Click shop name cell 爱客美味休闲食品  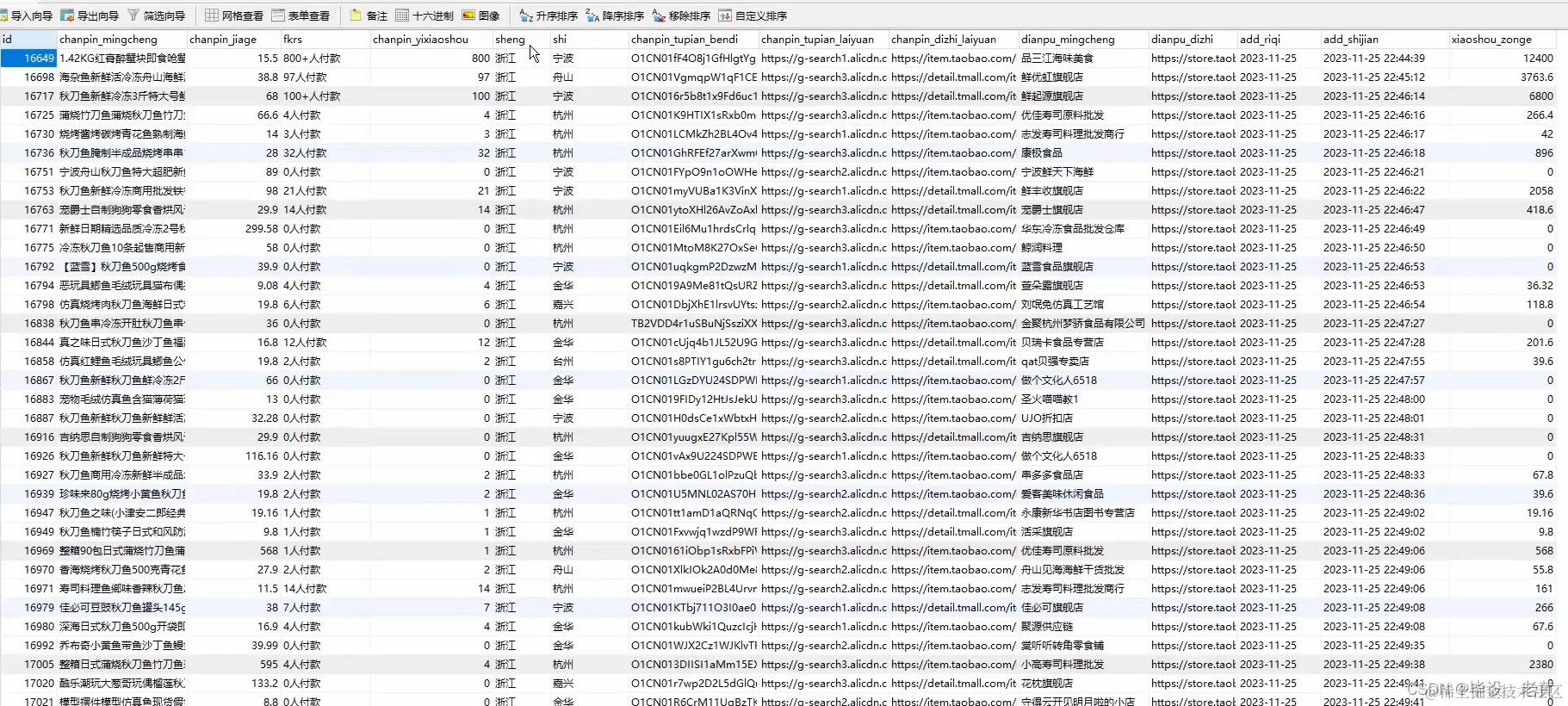point(1083,493)
